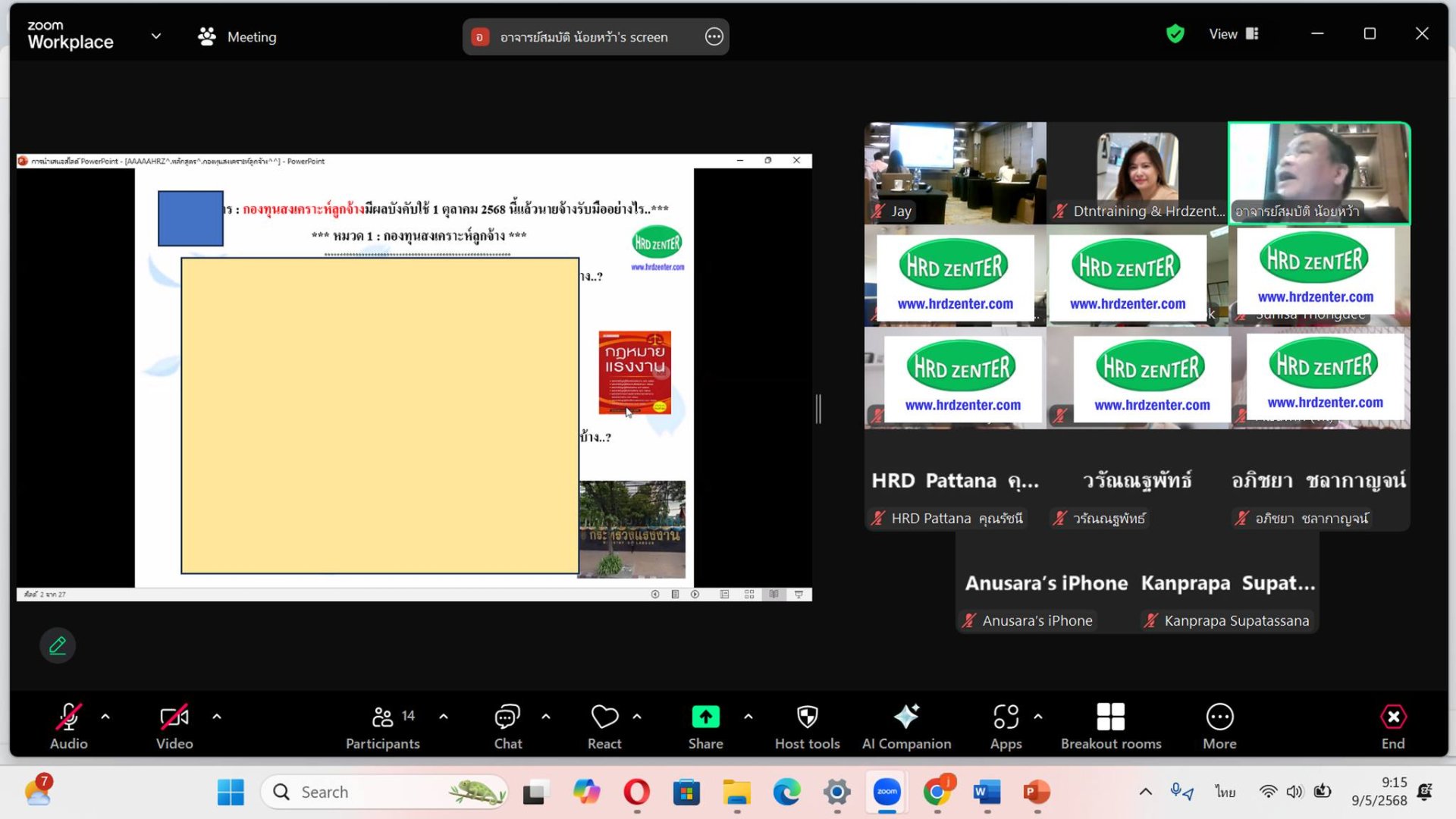Expand video options caret next to Video
This screenshot has height=819, width=1456.
click(217, 717)
